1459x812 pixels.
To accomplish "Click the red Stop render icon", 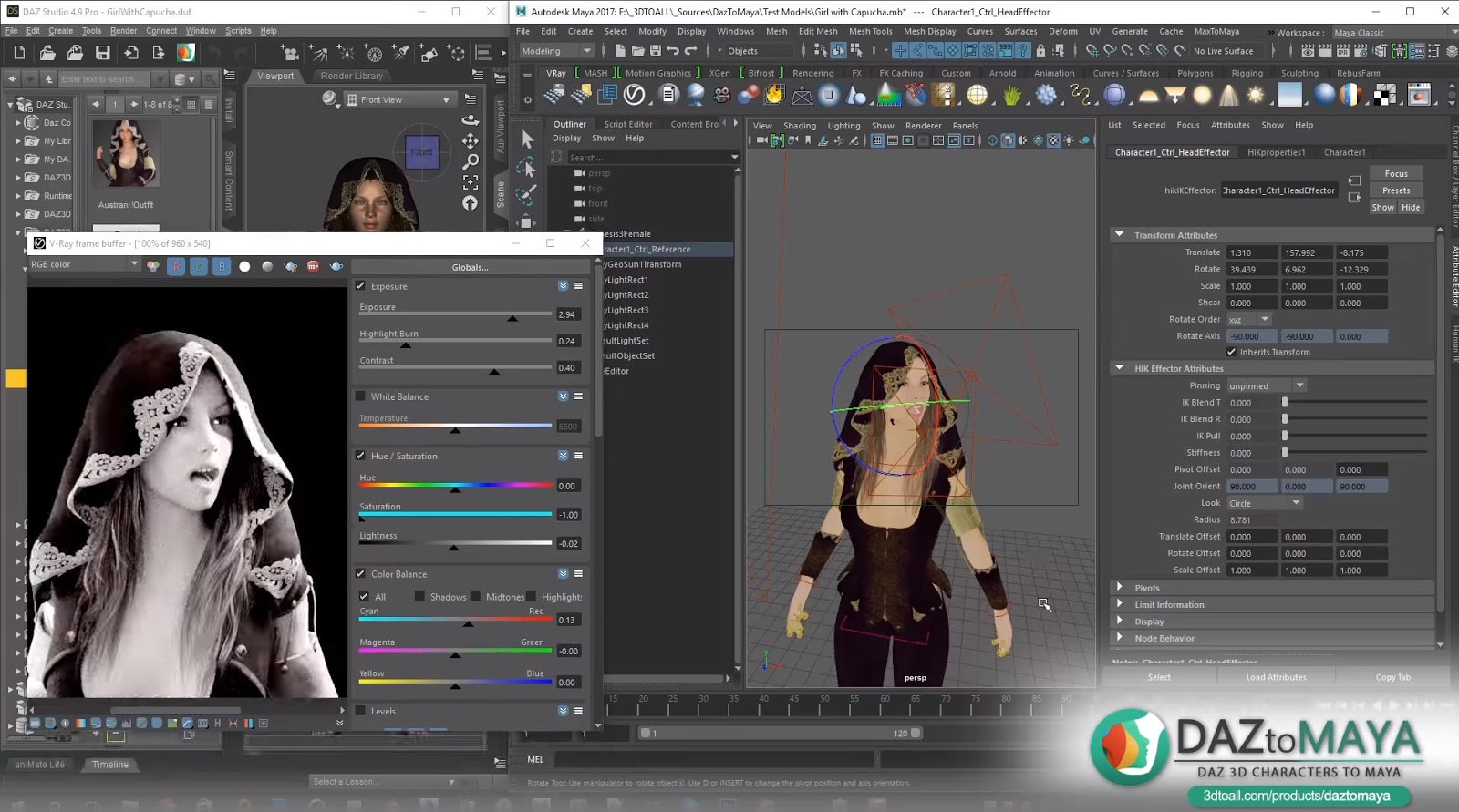I will click(313, 266).
